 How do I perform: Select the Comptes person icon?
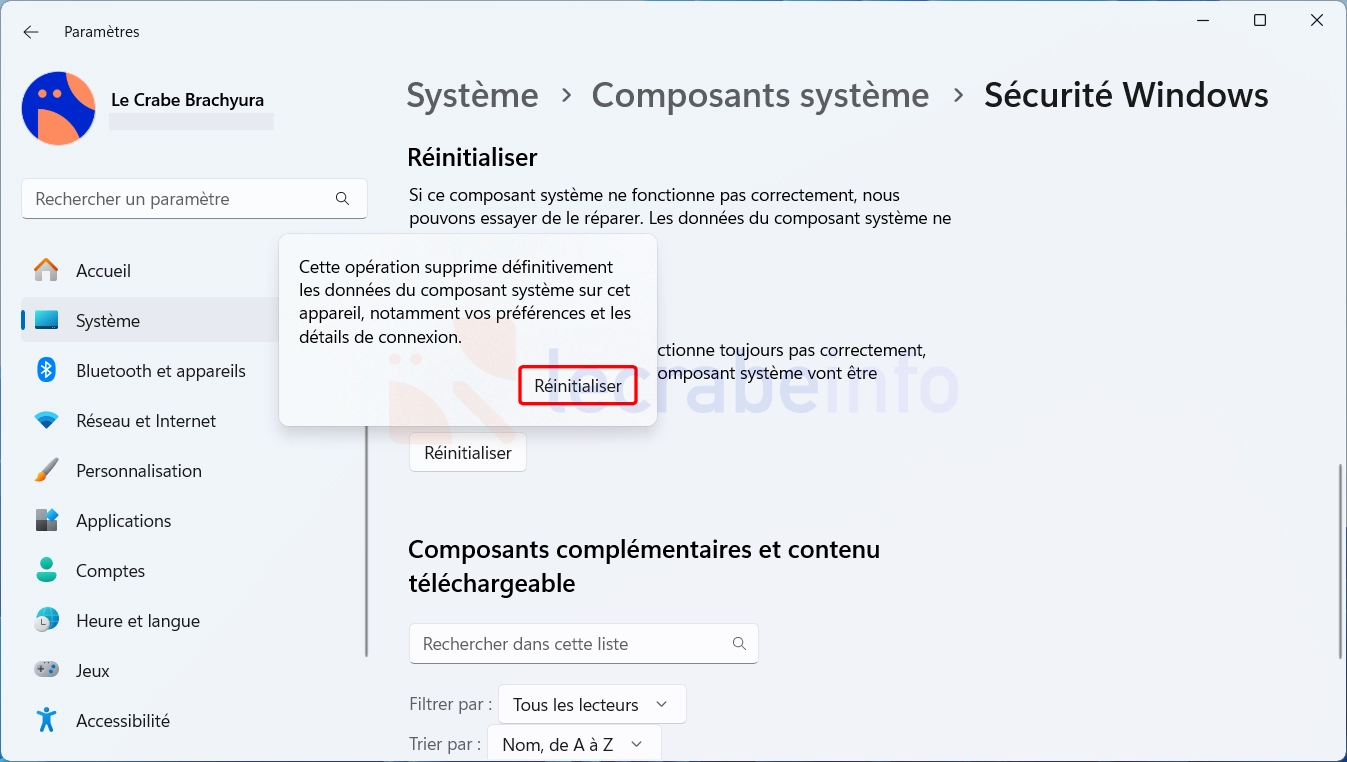tap(46, 570)
